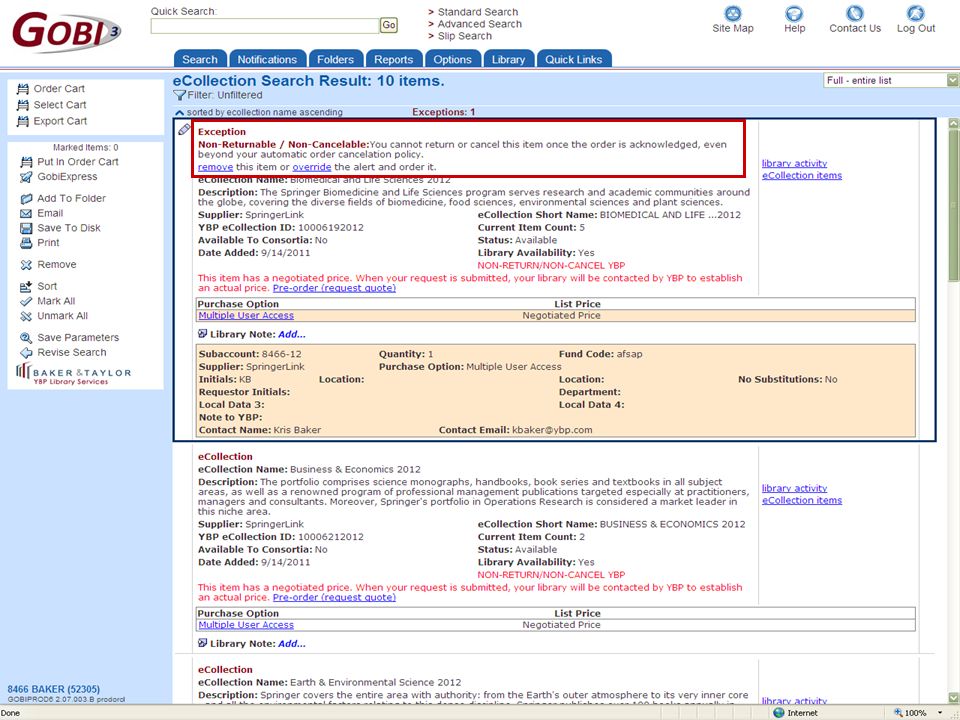Open the Folders tab
Screen dimensions: 960x720
(x=336, y=59)
